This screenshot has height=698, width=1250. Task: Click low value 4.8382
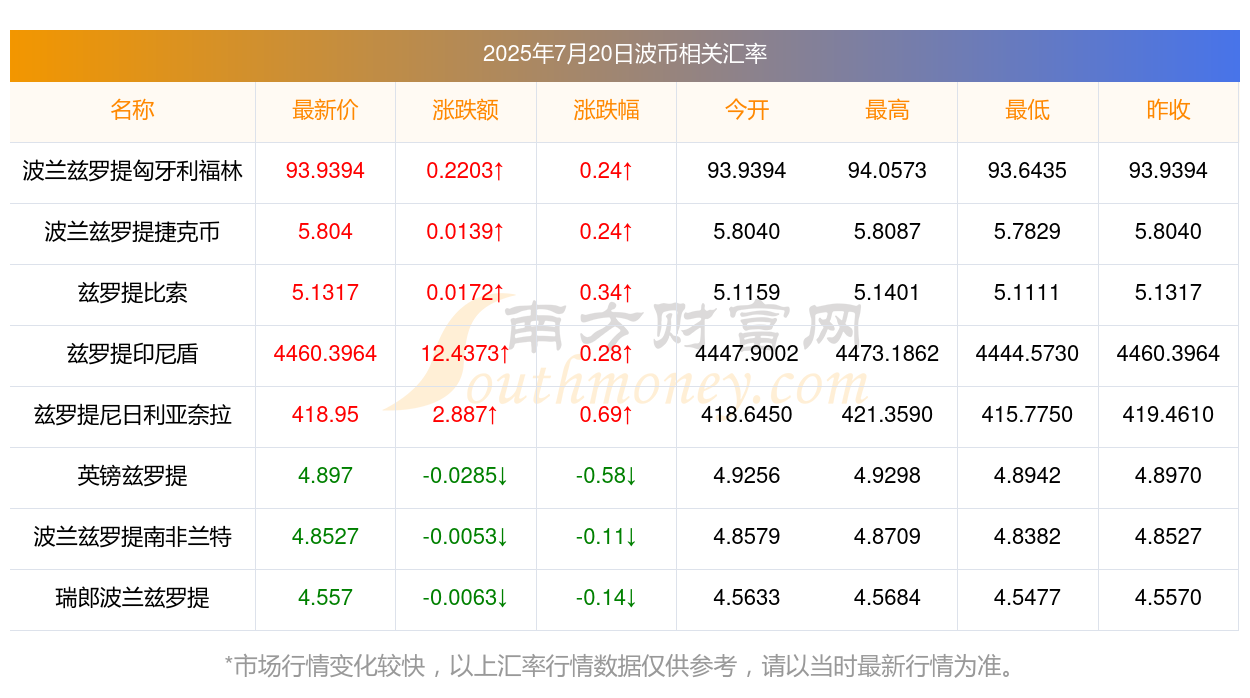click(x=1028, y=537)
